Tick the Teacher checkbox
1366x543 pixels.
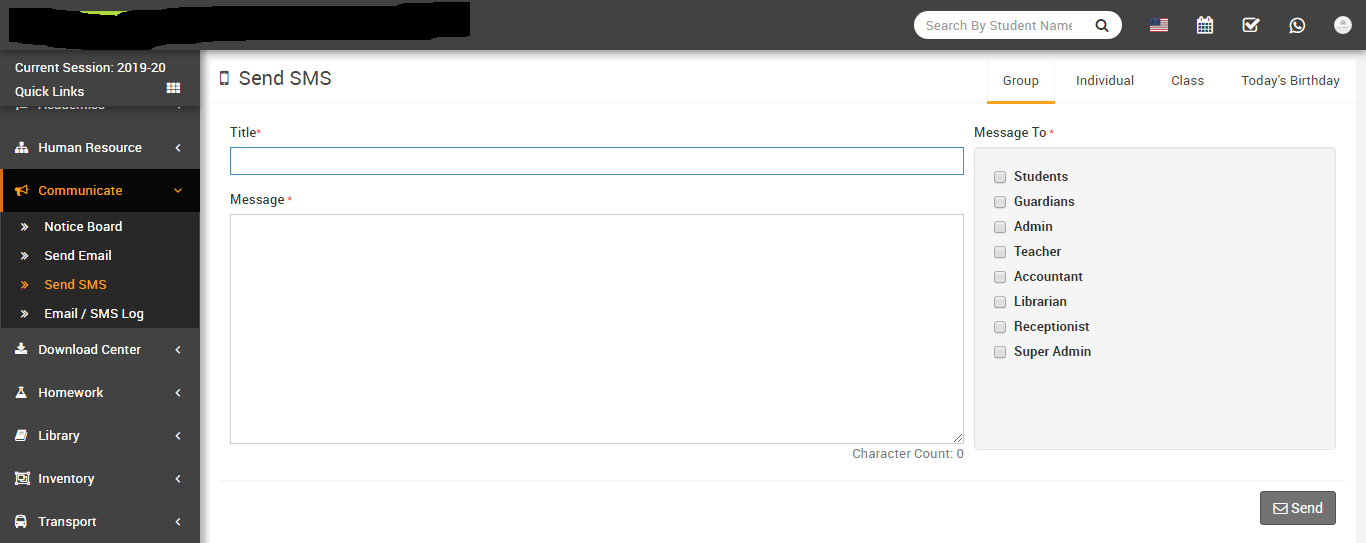(1000, 252)
